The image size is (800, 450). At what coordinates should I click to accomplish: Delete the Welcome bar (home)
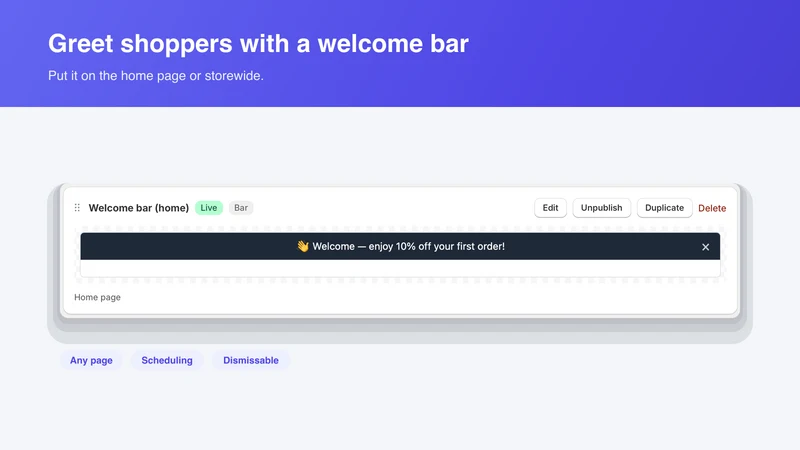(712, 208)
